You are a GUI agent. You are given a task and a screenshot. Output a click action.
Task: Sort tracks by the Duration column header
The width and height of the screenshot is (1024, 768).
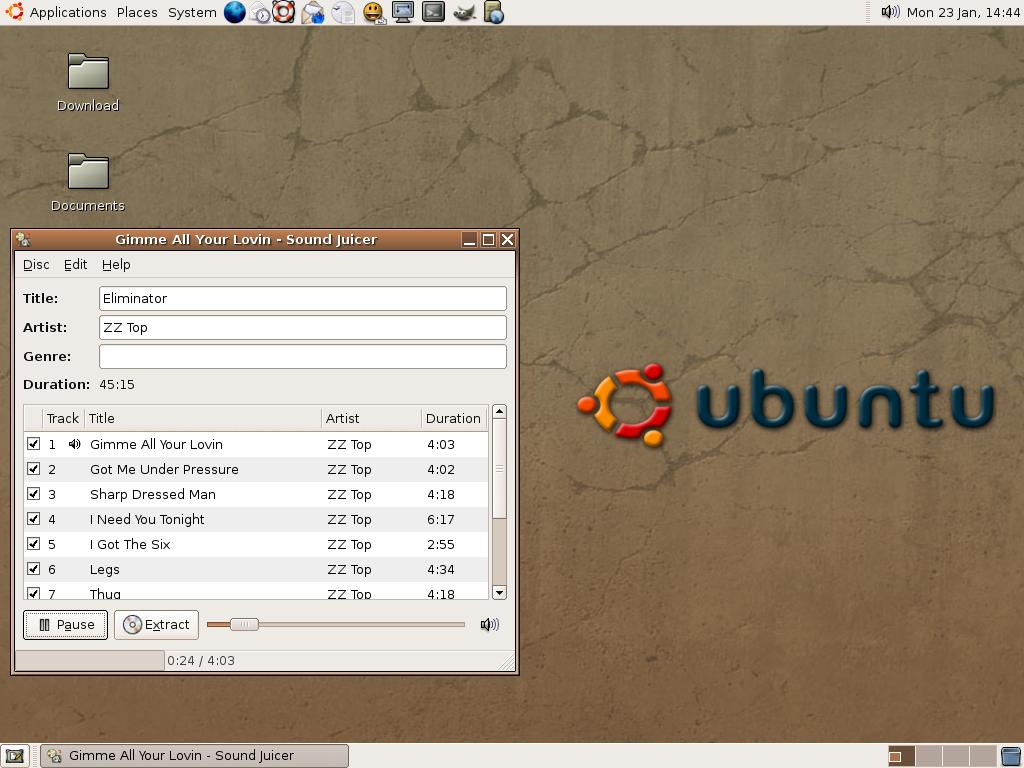(x=454, y=419)
